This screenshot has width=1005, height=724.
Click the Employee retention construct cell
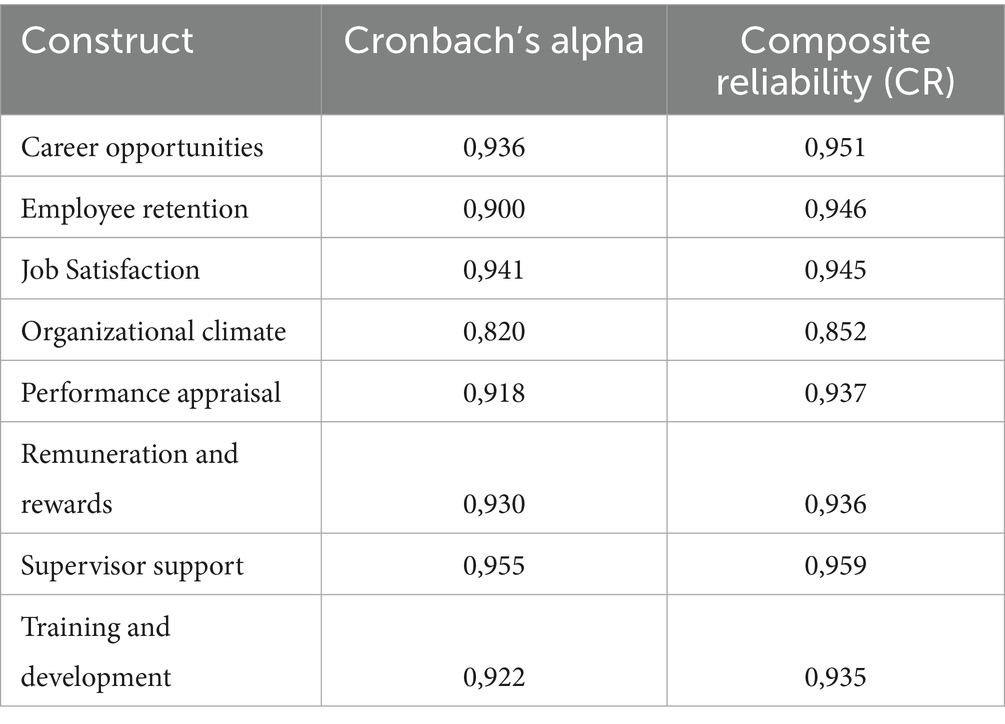click(134, 209)
